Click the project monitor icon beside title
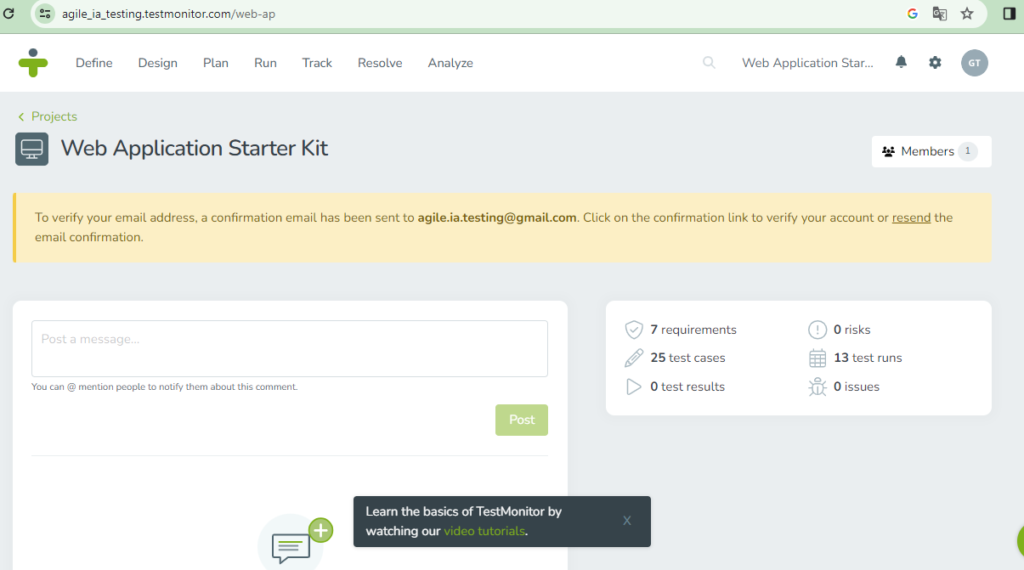This screenshot has height=570, width=1024. (31, 149)
